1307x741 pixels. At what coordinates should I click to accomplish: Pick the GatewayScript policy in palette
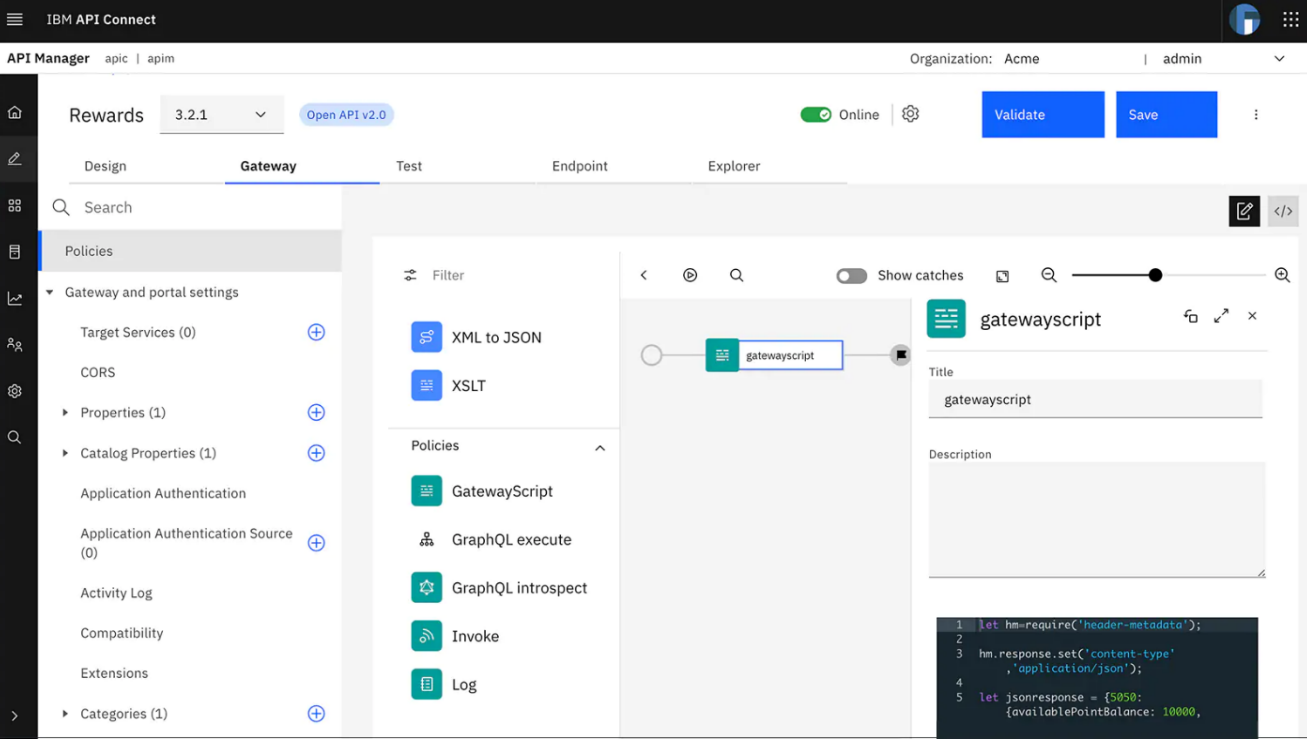(x=482, y=491)
